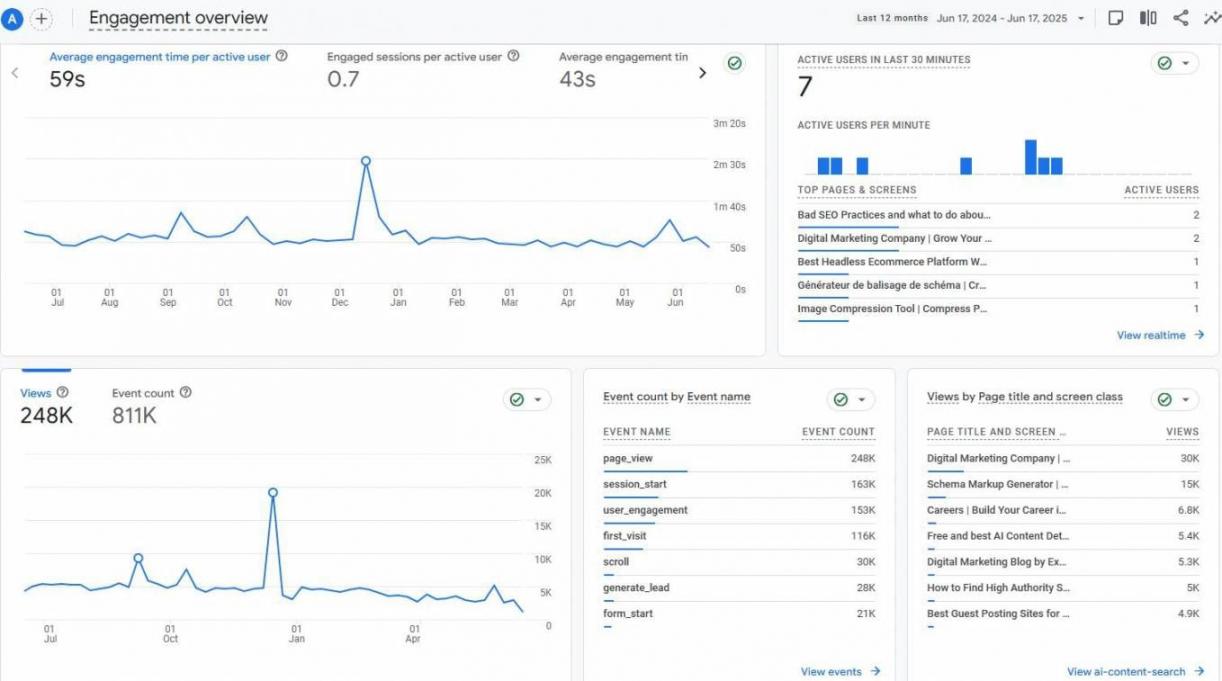Click the All Users segment badge
Image resolution: width=1222 pixels, height=681 pixels.
pos(13,18)
